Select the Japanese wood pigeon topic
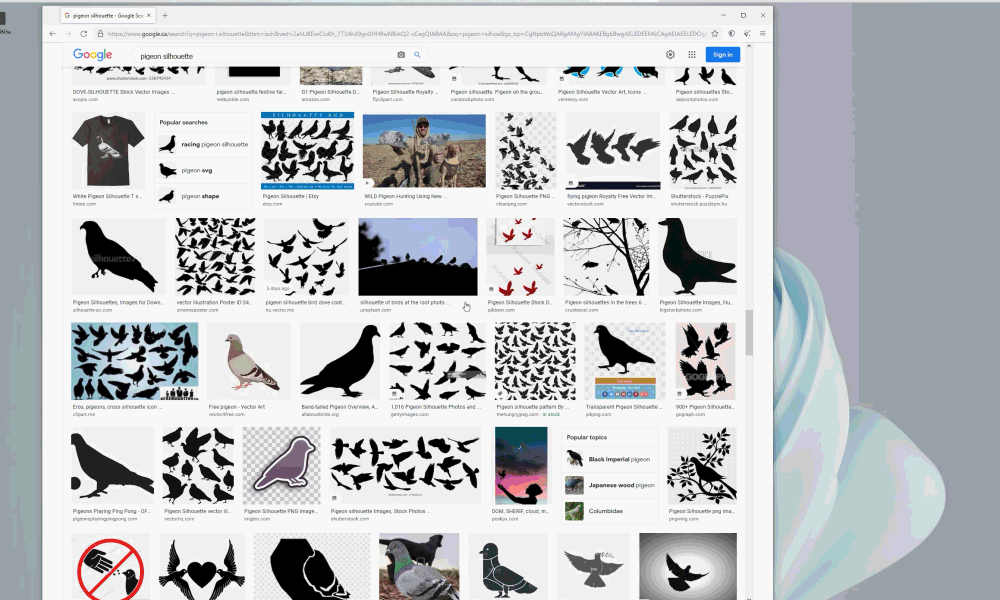 click(610, 485)
